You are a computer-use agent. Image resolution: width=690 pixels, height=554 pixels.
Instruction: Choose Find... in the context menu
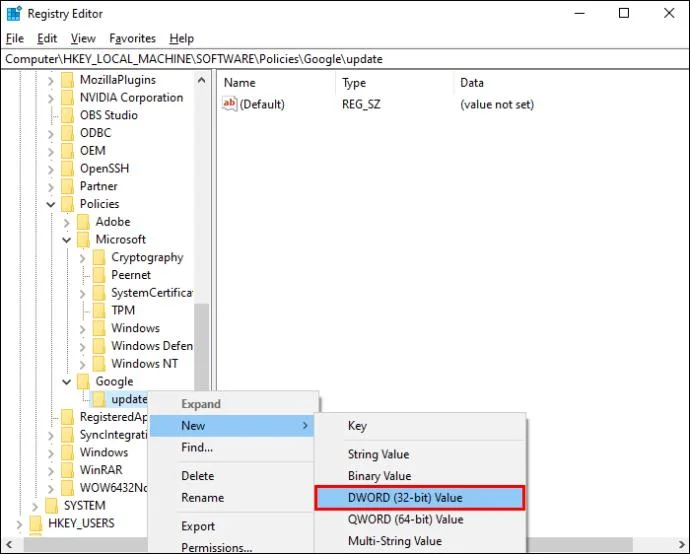[232, 448]
